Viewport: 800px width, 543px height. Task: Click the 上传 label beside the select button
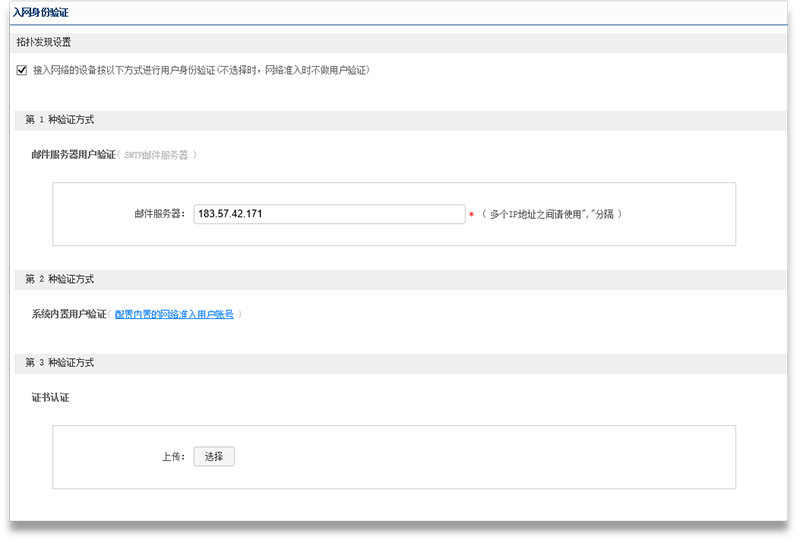pyautogui.click(x=173, y=457)
